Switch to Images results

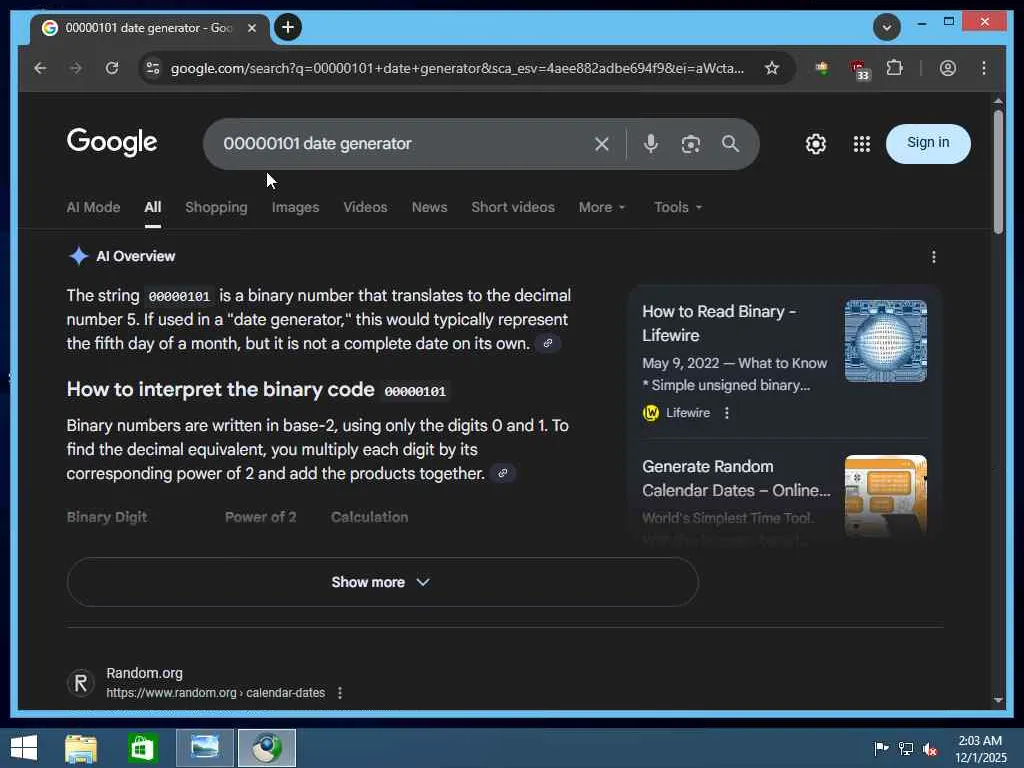[295, 207]
